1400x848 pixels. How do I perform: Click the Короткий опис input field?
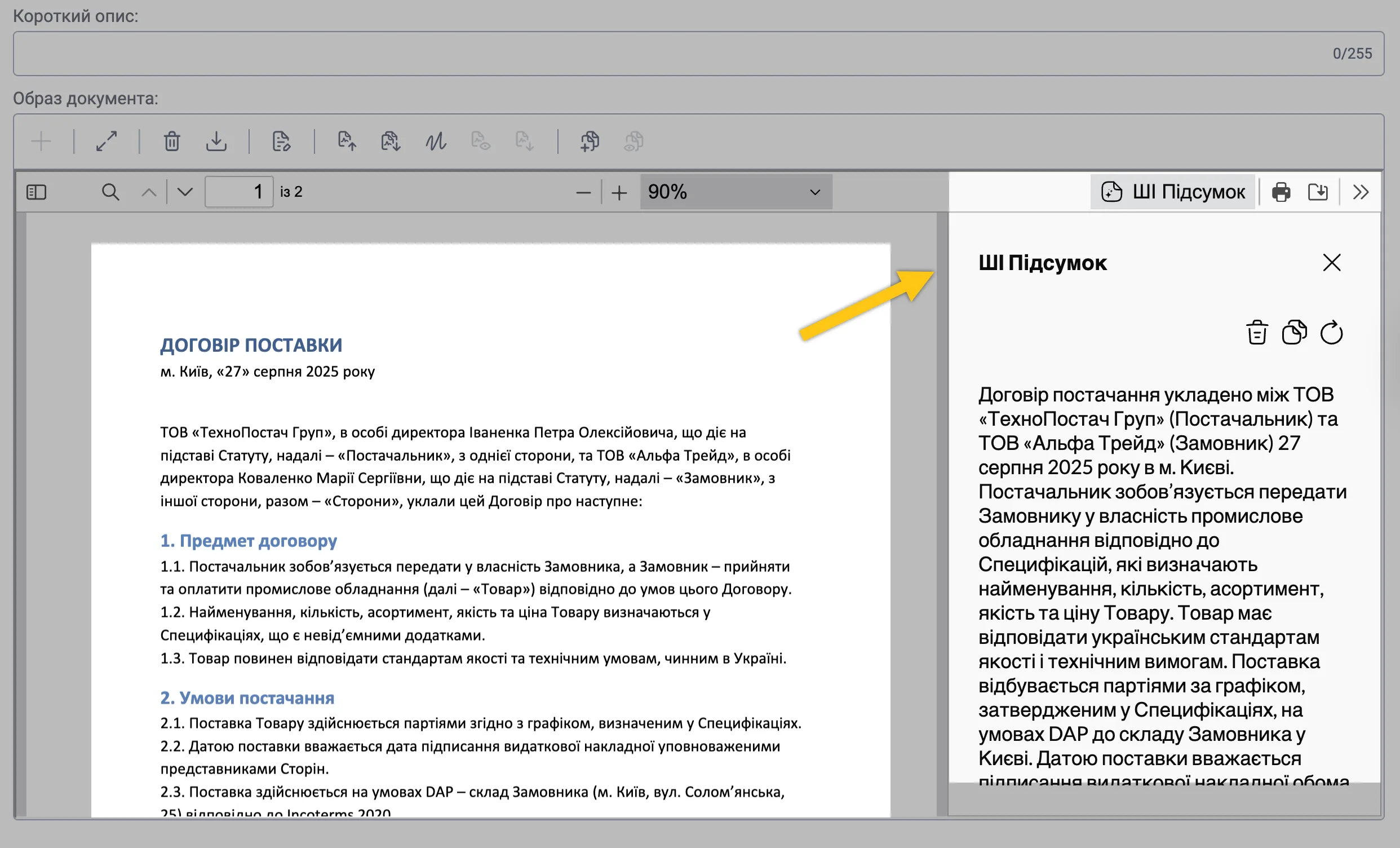pyautogui.click(x=699, y=54)
